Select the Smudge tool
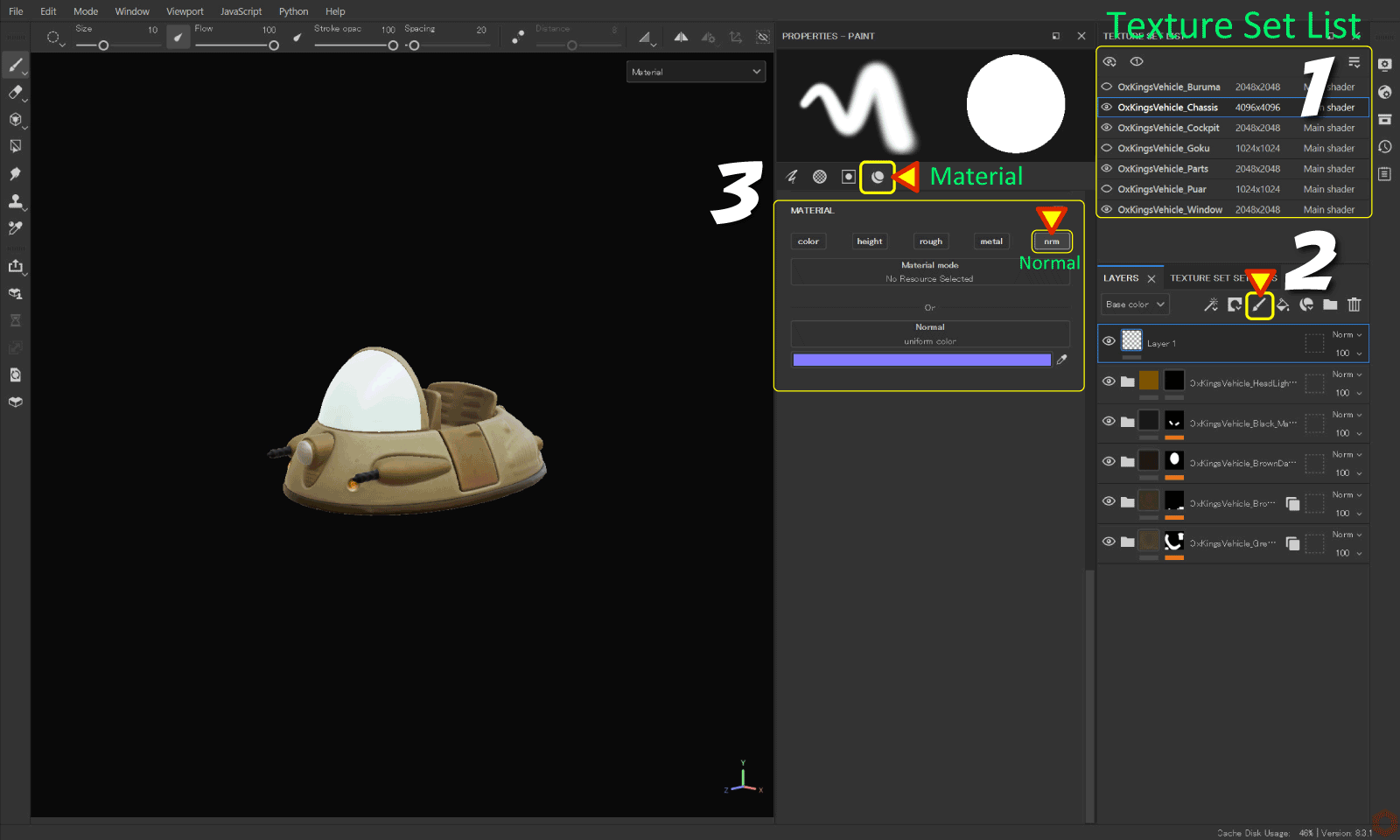Image resolution: width=1400 pixels, height=840 pixels. (x=16, y=174)
